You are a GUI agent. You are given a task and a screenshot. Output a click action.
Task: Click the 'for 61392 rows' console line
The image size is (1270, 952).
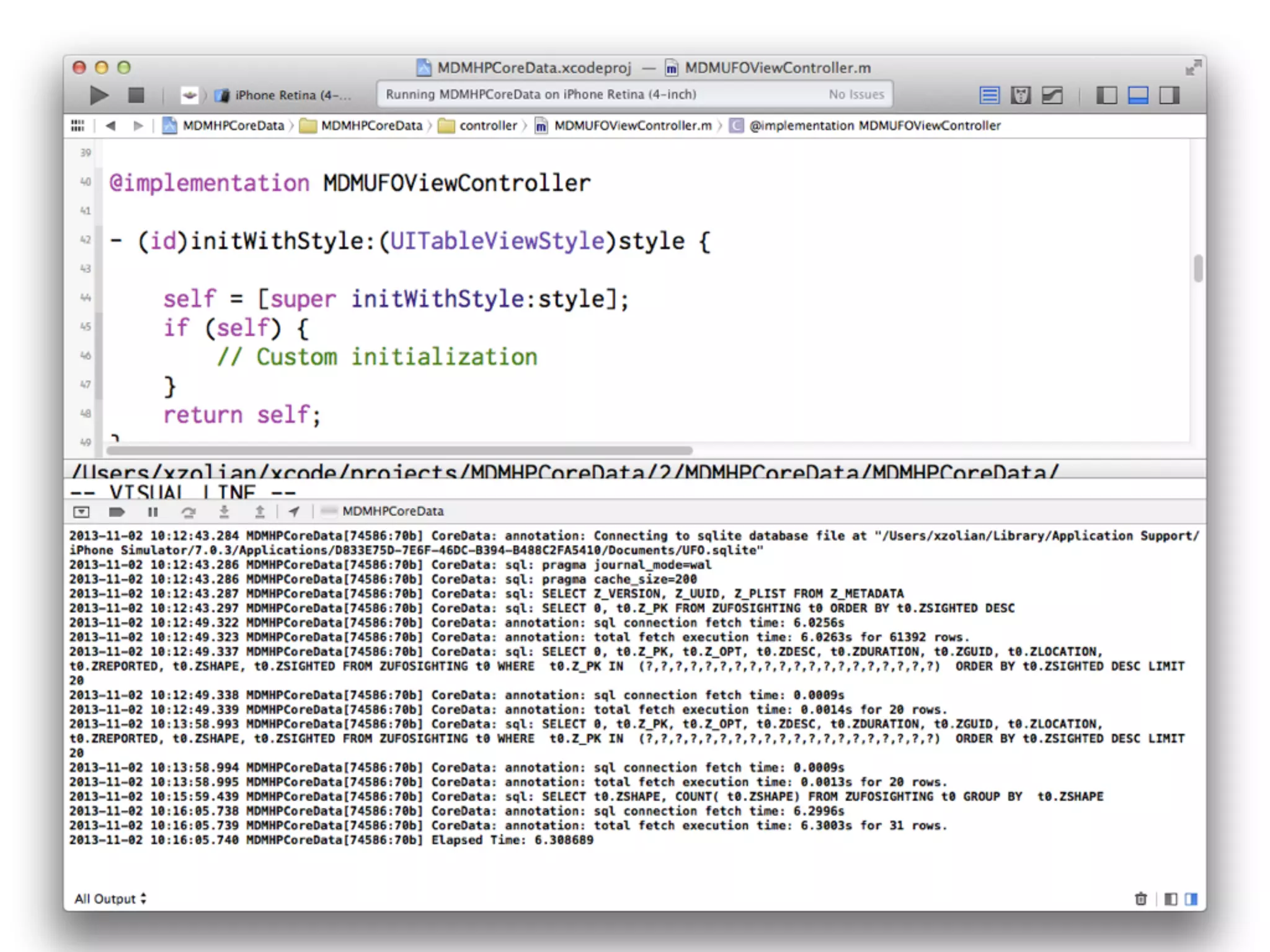519,637
